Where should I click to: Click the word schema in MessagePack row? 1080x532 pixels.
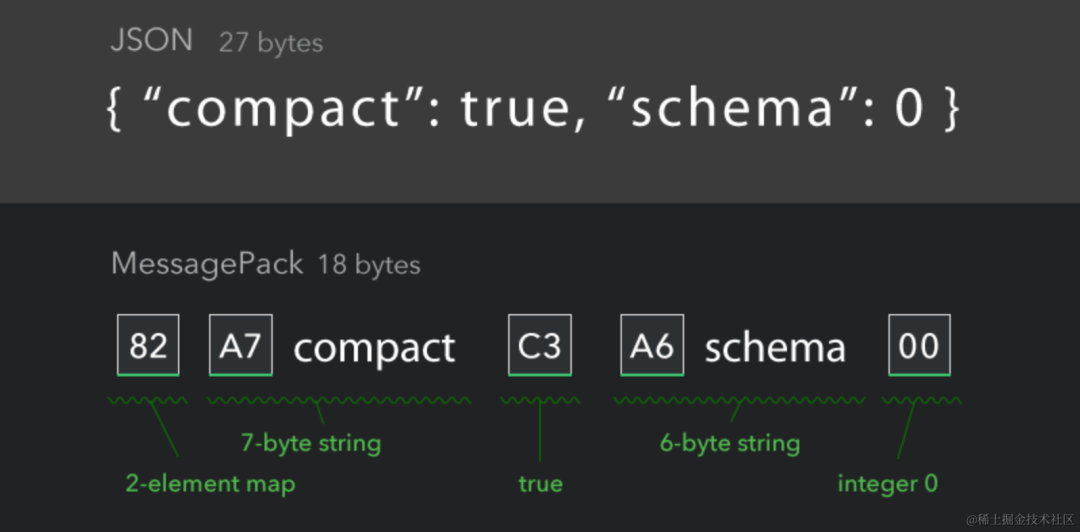775,348
